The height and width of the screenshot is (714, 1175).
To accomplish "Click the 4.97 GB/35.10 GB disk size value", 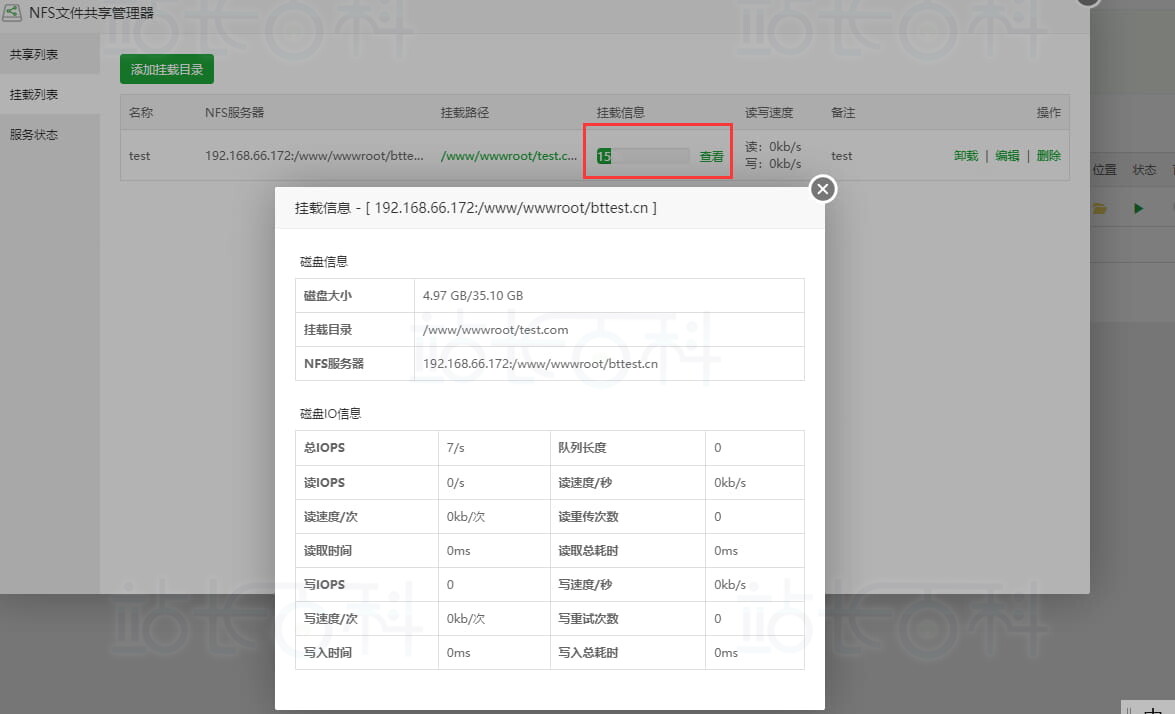I will 473,296.
